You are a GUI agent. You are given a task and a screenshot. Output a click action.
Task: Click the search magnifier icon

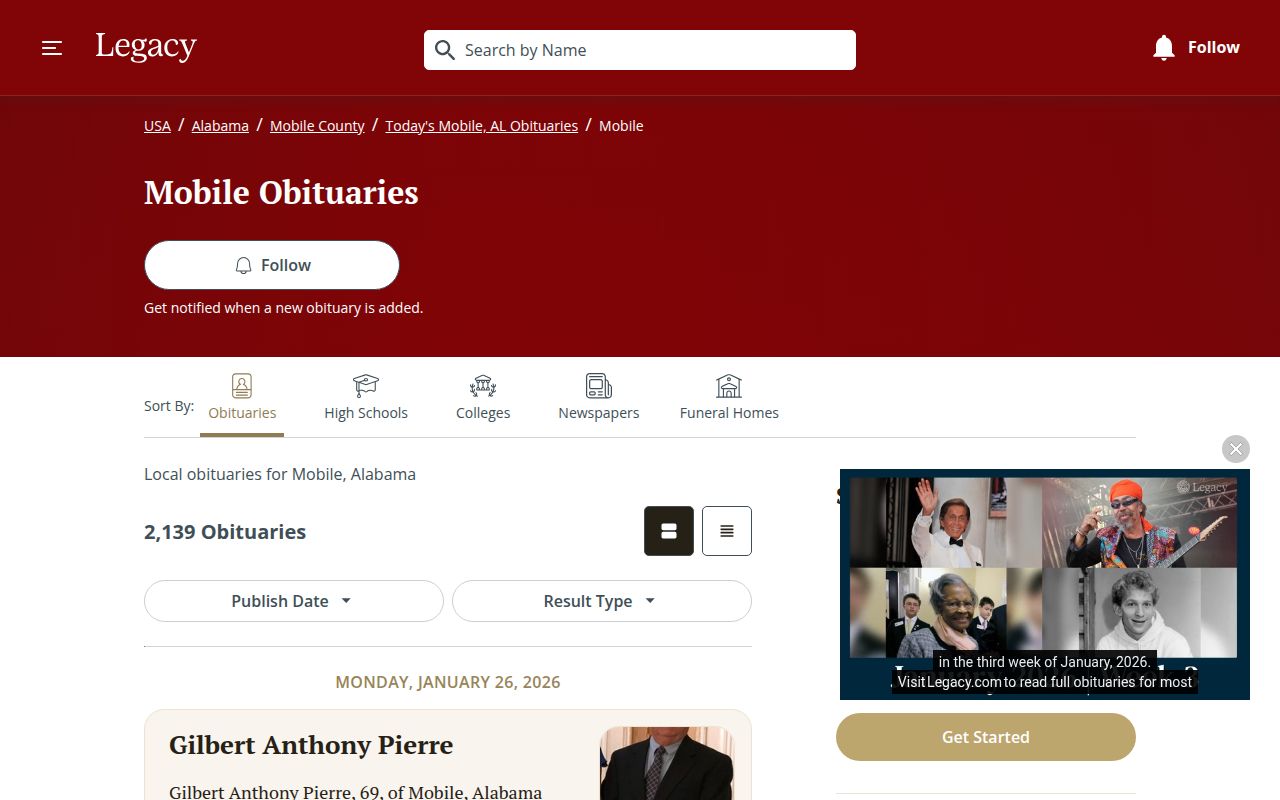[x=445, y=50]
